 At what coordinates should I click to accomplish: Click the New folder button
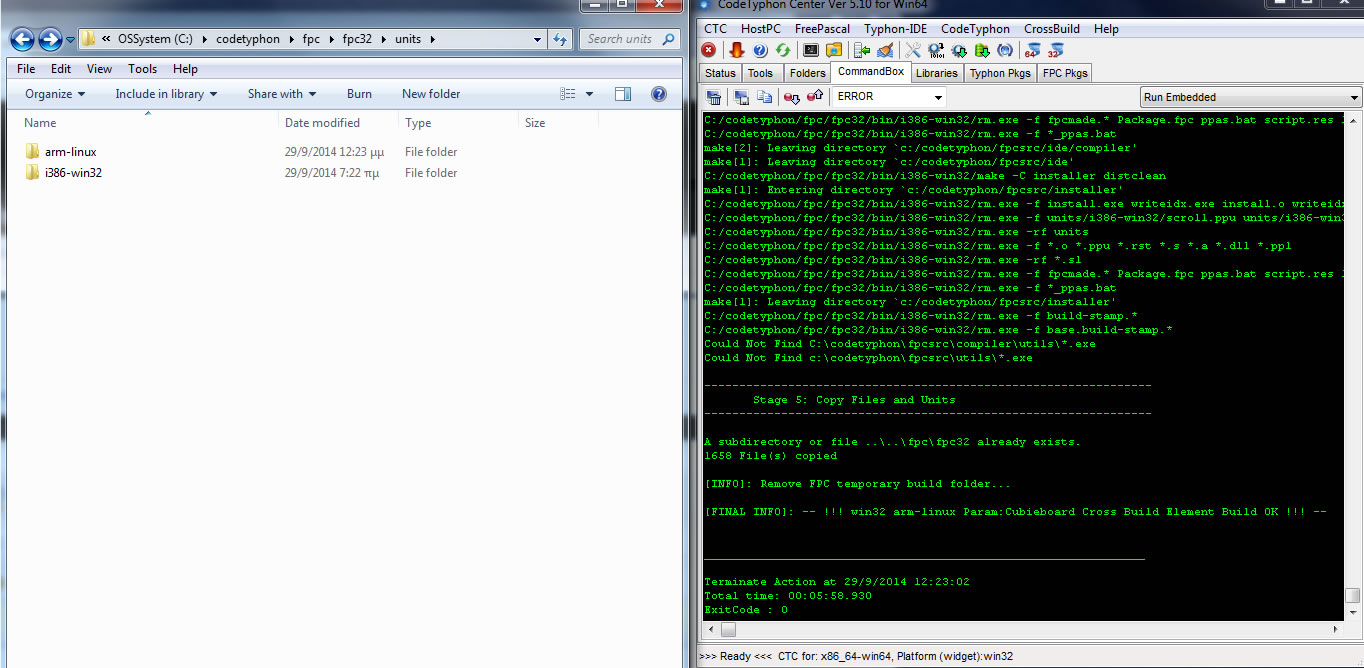pos(431,94)
